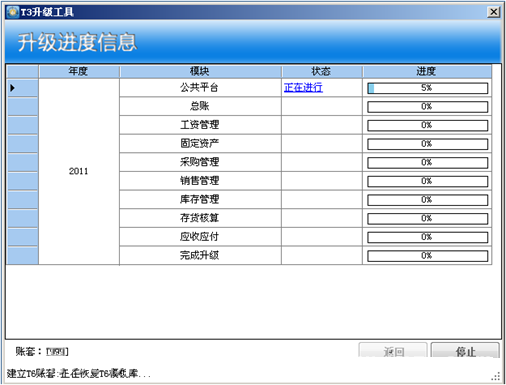Select the 进度 column header
506x385 pixels.
427,71
